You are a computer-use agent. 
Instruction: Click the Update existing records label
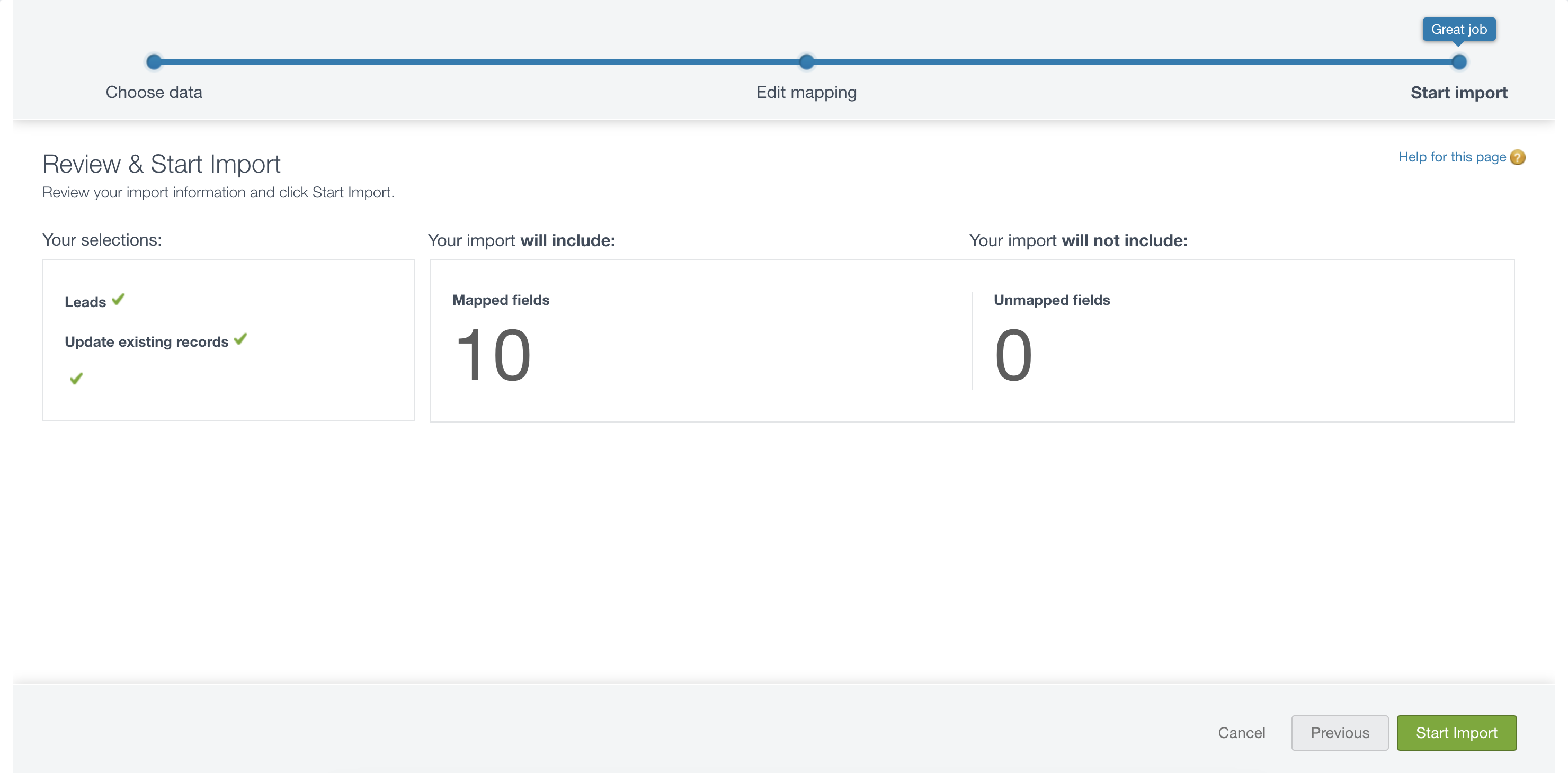(x=147, y=342)
